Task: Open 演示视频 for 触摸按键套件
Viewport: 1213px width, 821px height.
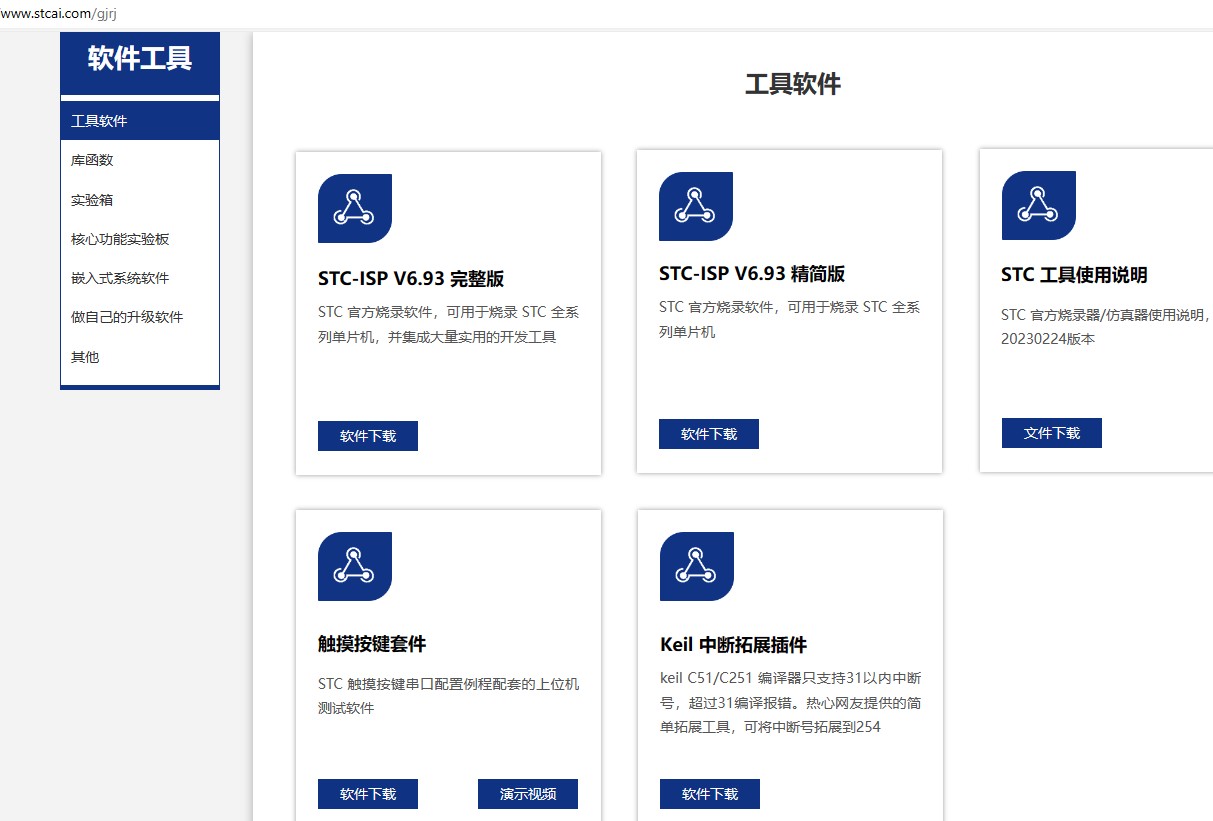Action: pos(528,794)
